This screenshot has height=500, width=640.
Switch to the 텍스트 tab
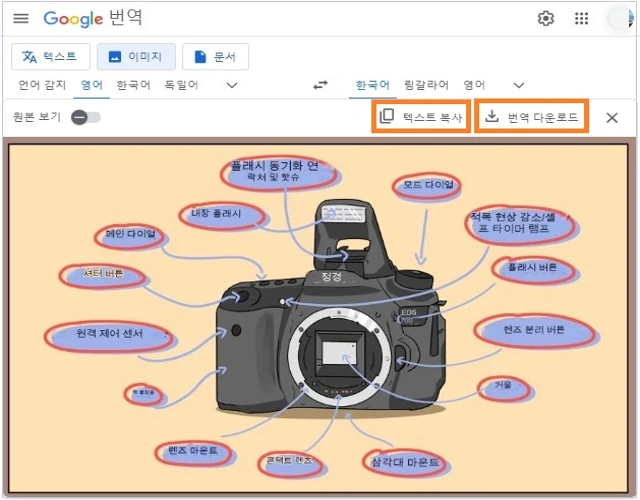pyautogui.click(x=51, y=56)
